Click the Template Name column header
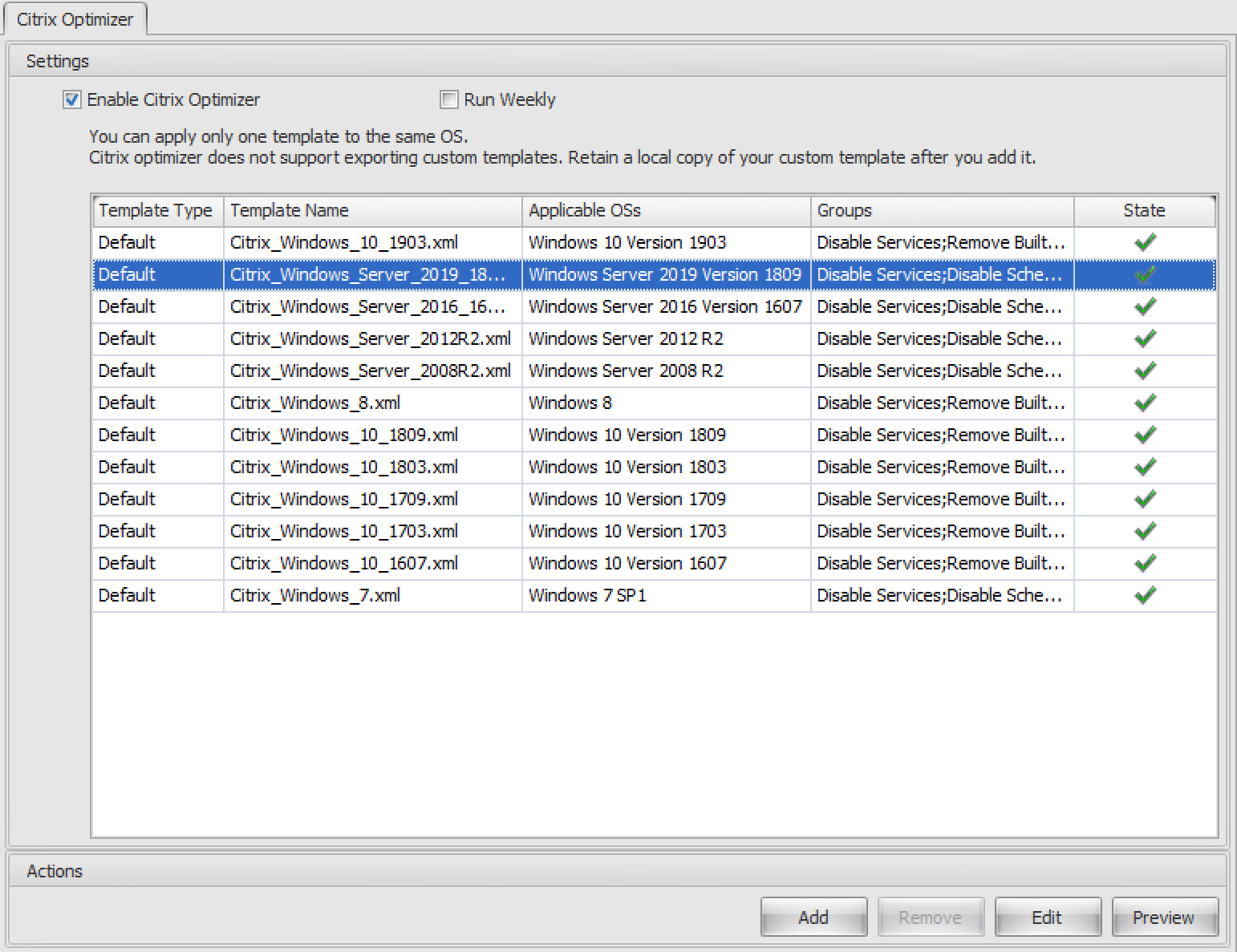This screenshot has width=1237, height=952. 289,211
